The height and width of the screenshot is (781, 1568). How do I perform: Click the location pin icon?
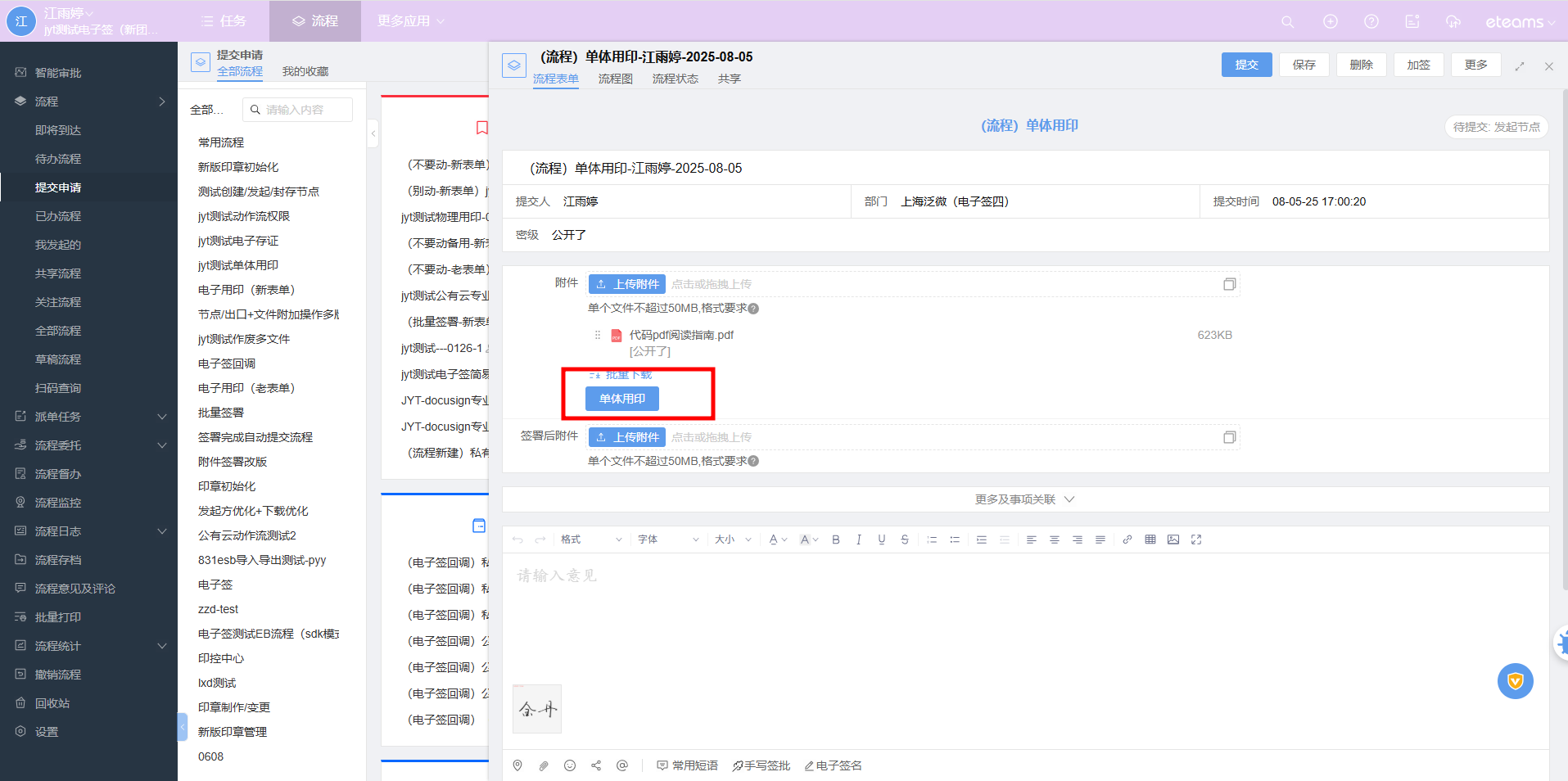517,765
